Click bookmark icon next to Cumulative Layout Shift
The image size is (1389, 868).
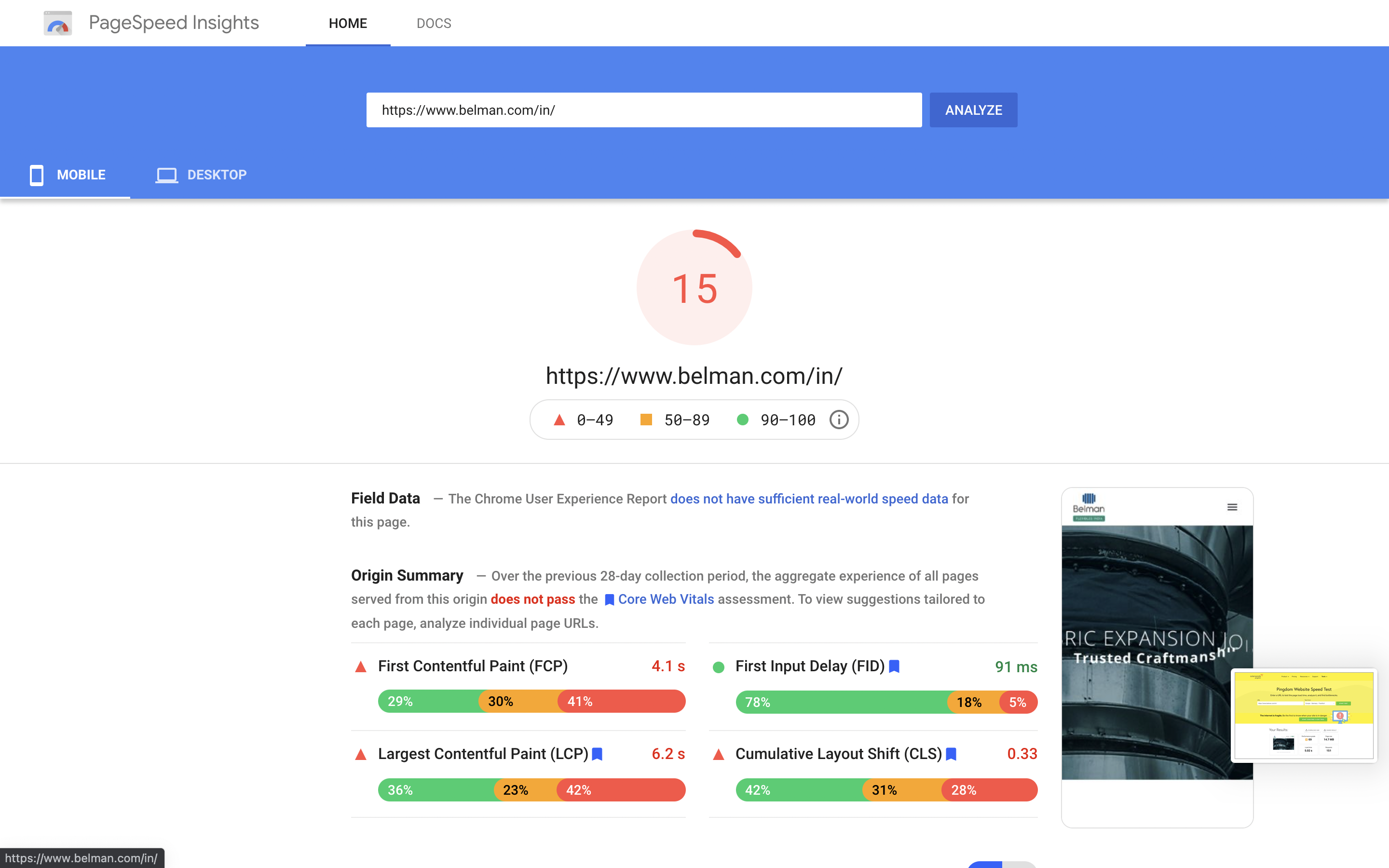951,754
